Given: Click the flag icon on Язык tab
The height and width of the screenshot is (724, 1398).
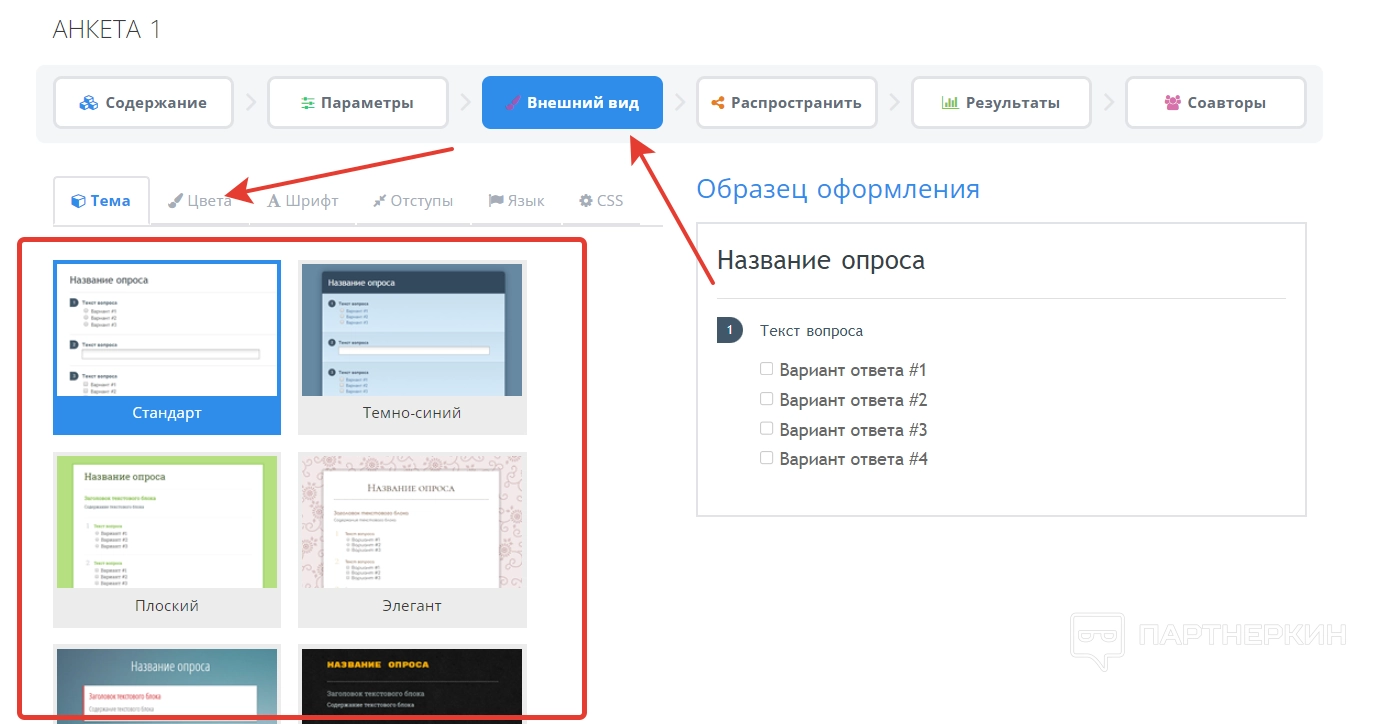Looking at the screenshot, I should [x=495, y=201].
